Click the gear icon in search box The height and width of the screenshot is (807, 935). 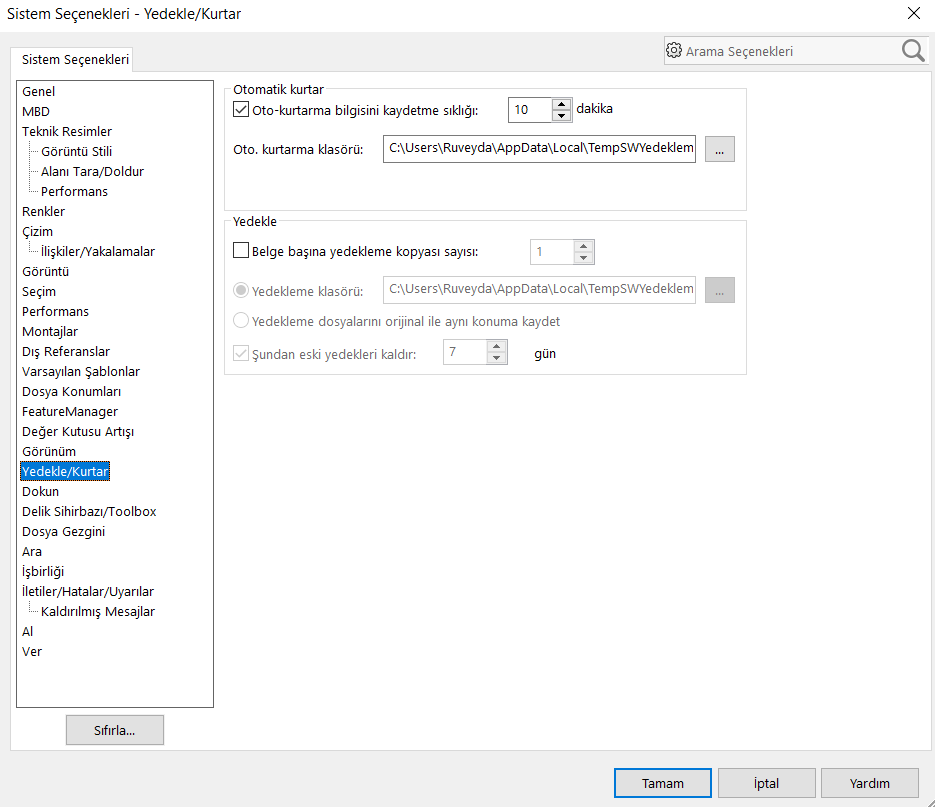pos(674,51)
